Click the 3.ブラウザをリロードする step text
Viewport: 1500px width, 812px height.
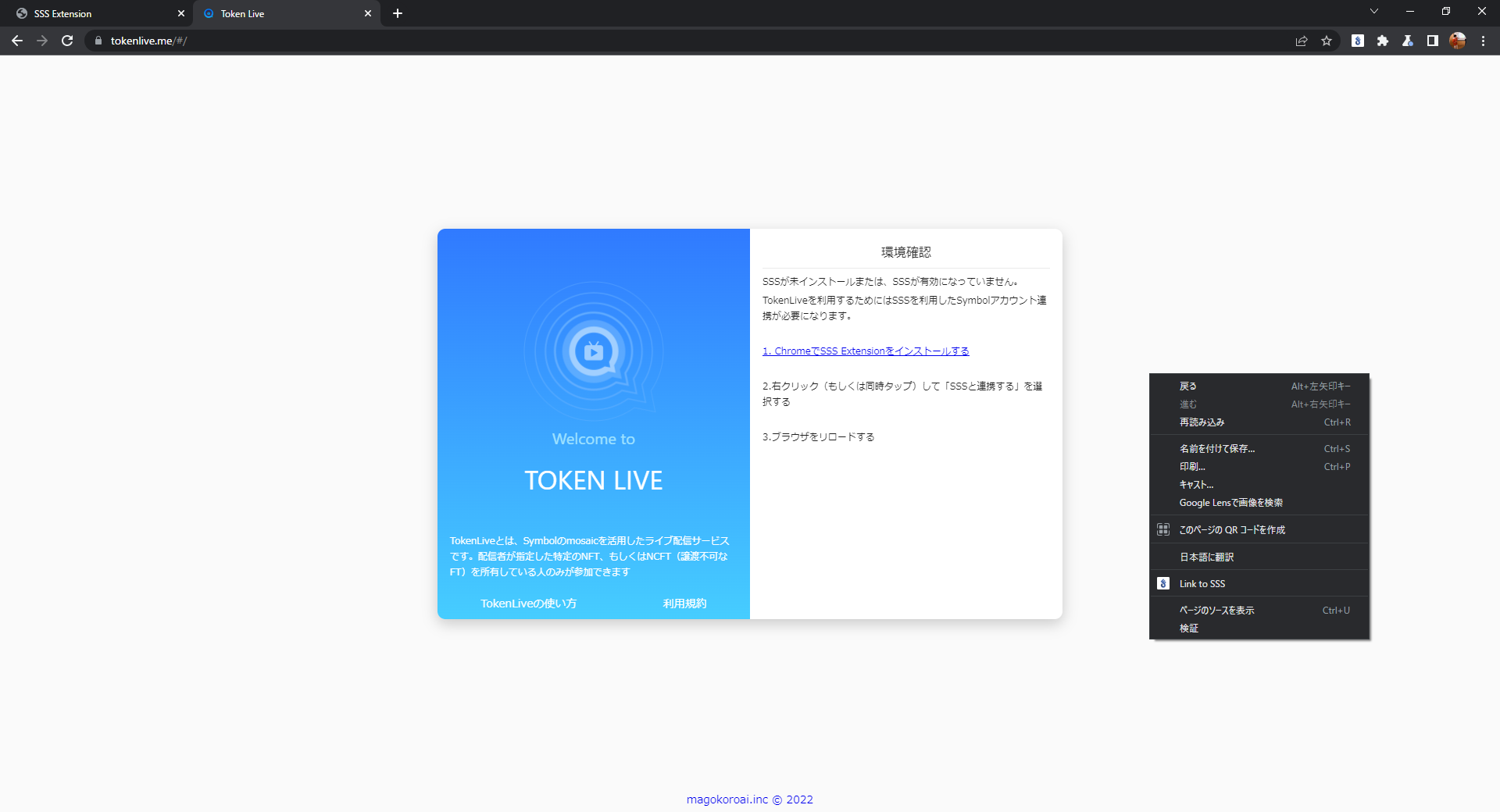click(819, 437)
